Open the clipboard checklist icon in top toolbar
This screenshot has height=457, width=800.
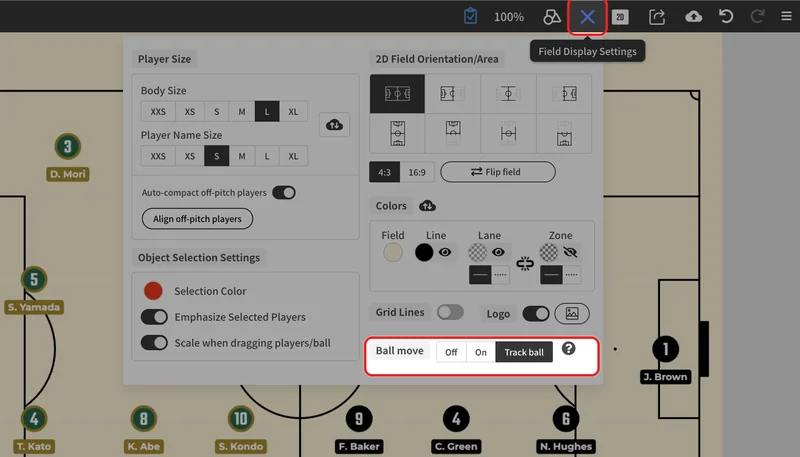click(470, 16)
